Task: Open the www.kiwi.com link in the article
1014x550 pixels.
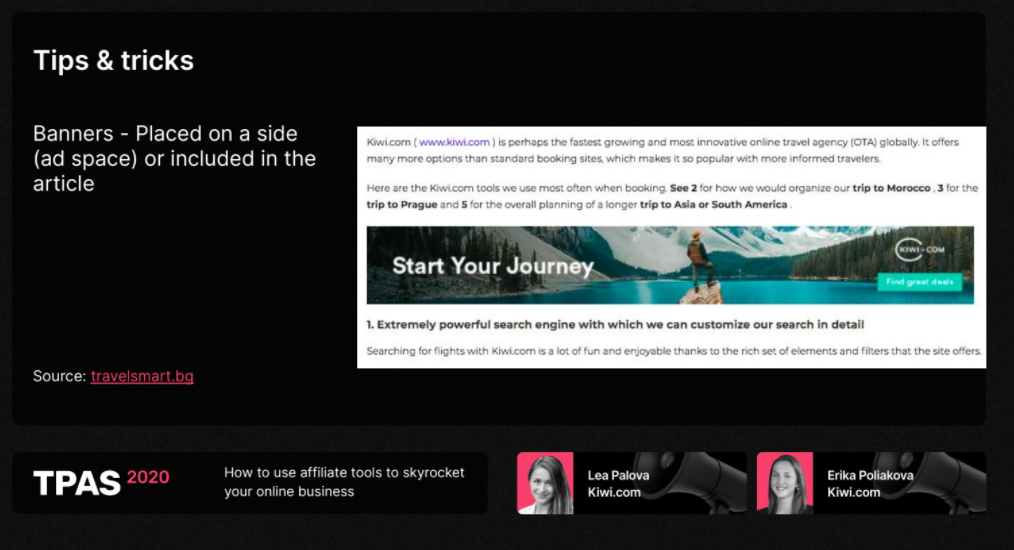Action: pyautogui.click(x=454, y=142)
